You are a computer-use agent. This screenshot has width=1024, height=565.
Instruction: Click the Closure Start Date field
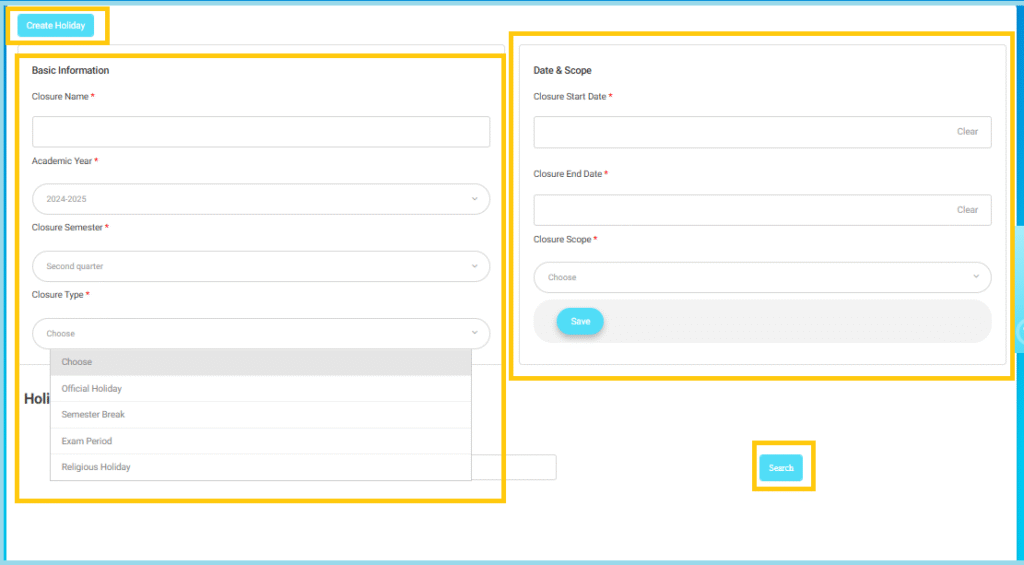tap(740, 132)
